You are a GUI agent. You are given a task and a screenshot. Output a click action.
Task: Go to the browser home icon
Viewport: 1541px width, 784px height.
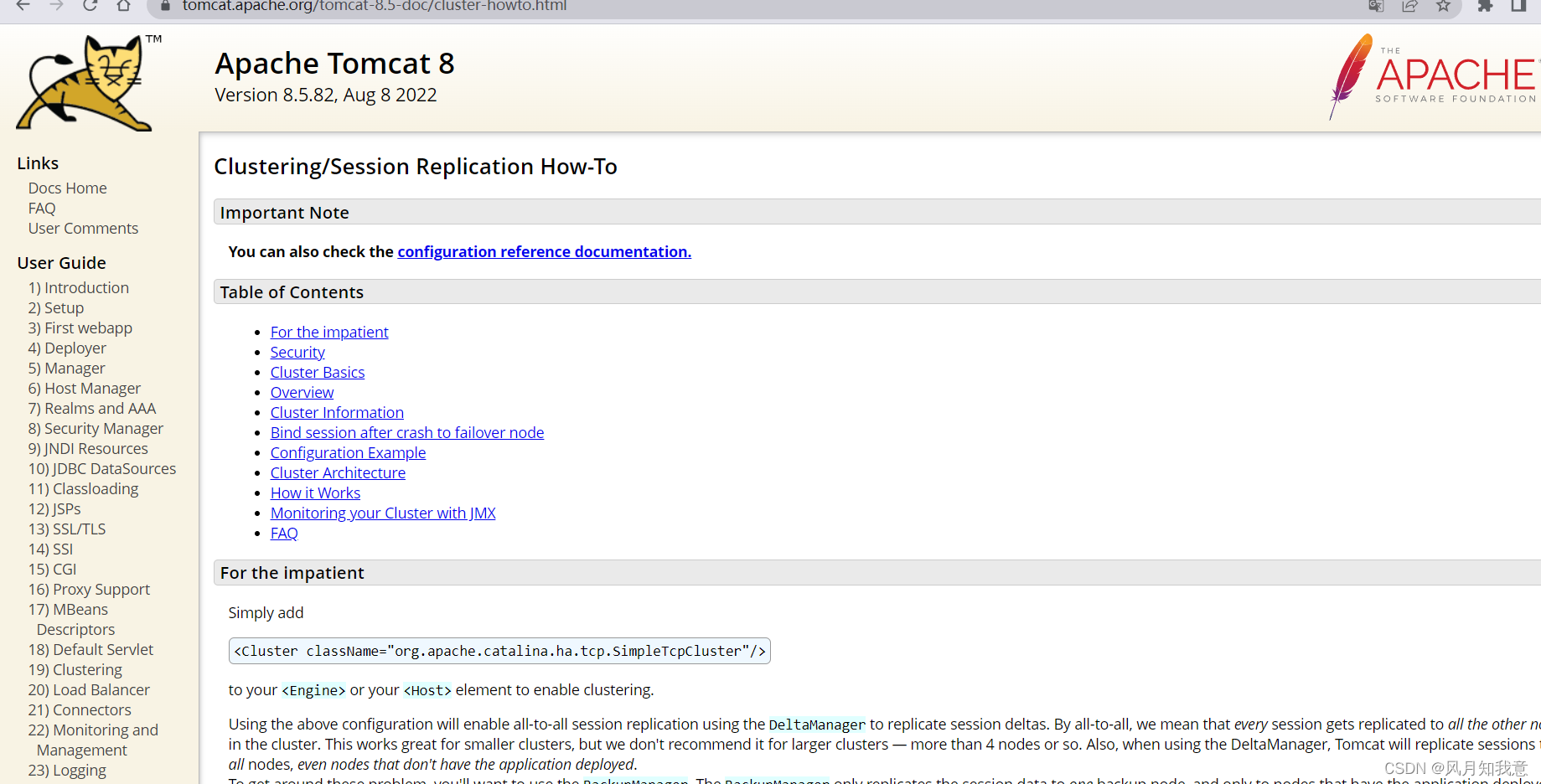tap(123, 5)
